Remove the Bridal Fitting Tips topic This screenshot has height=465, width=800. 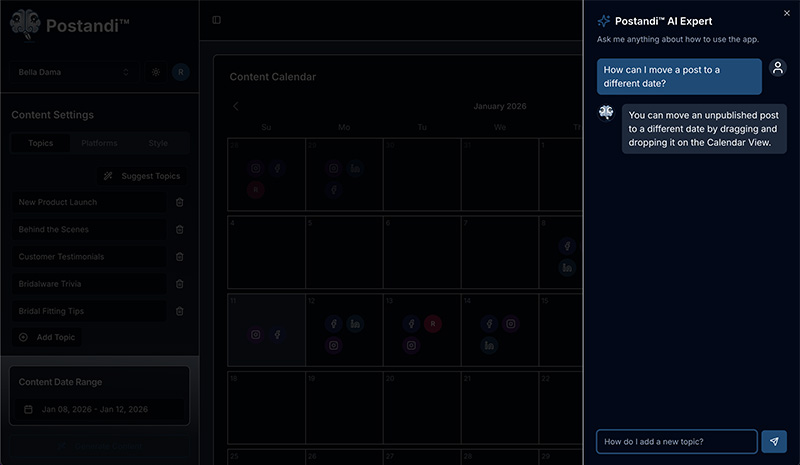tap(179, 311)
